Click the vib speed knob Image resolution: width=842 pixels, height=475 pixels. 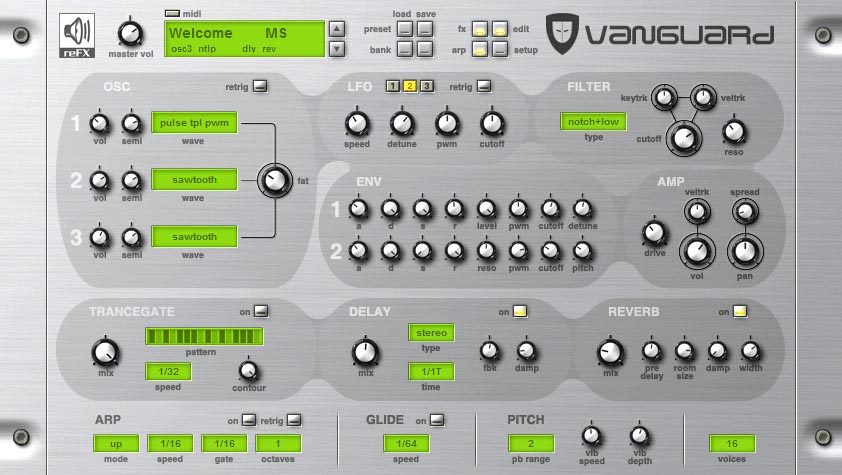591,435
